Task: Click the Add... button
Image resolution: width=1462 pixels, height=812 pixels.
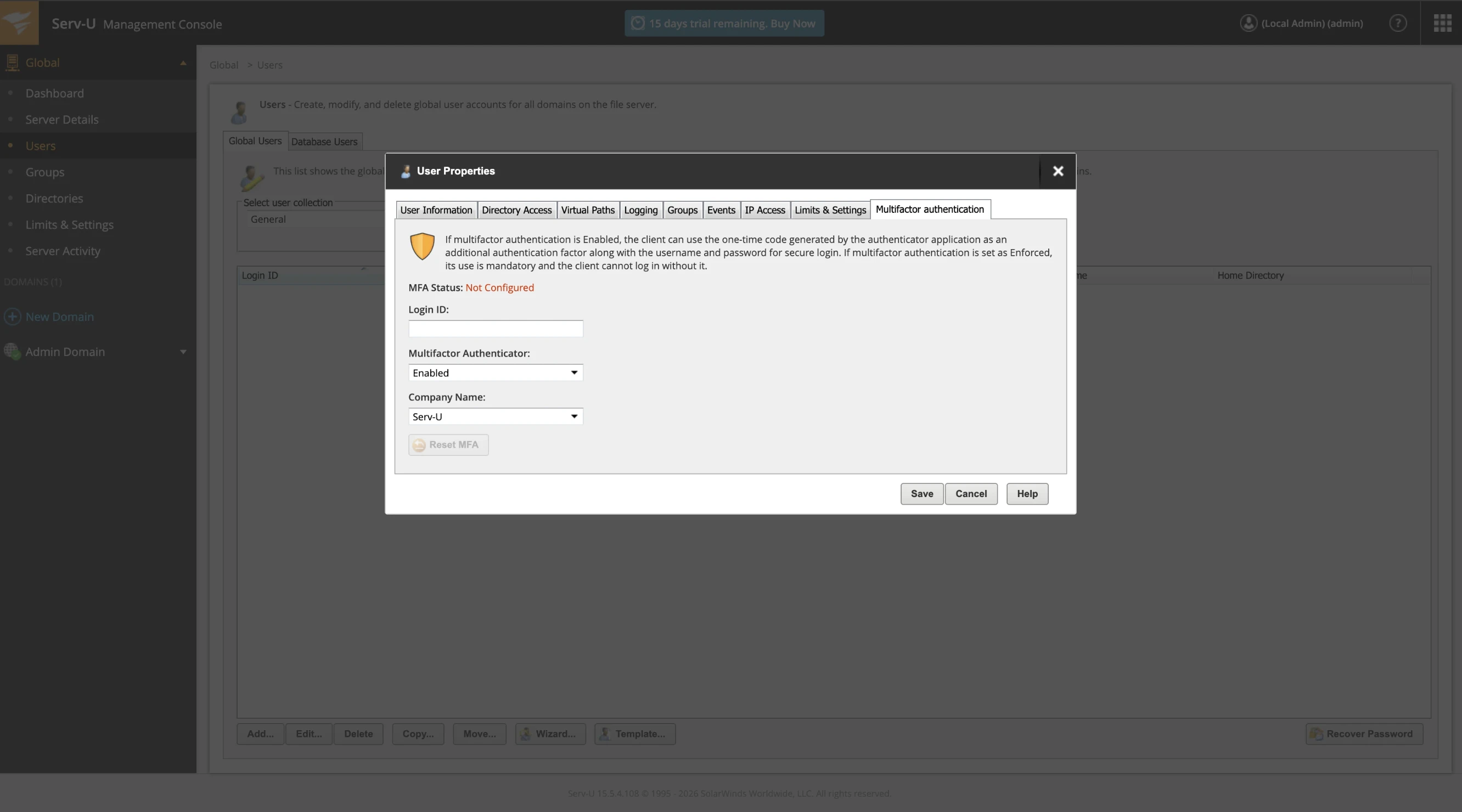Action: [x=260, y=734]
